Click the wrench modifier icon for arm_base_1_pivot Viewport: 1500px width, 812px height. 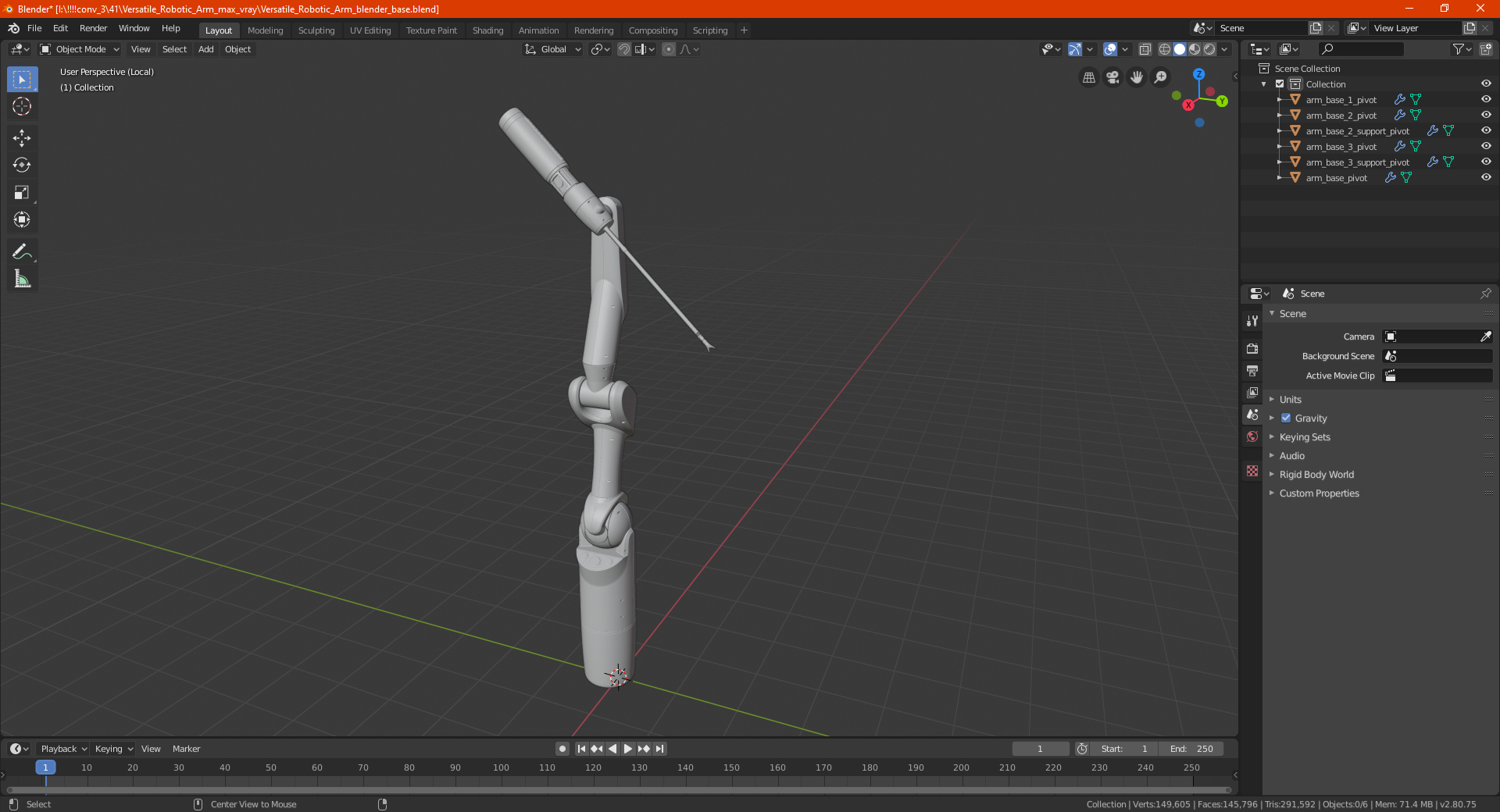[1400, 100]
